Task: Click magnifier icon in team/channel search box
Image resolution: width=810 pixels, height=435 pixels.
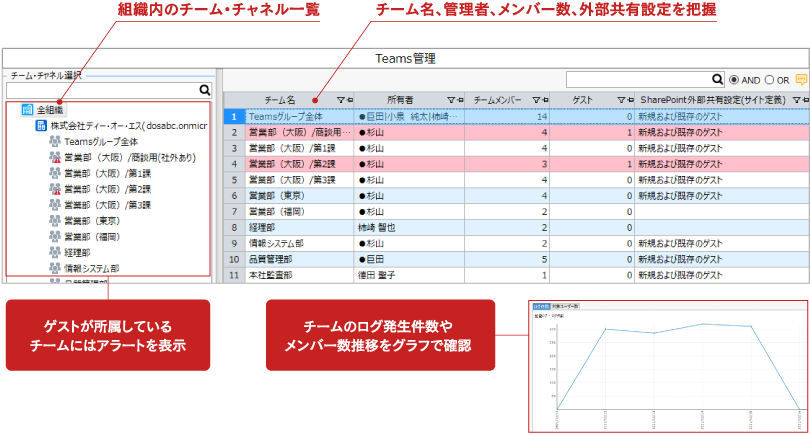Action: [x=203, y=91]
